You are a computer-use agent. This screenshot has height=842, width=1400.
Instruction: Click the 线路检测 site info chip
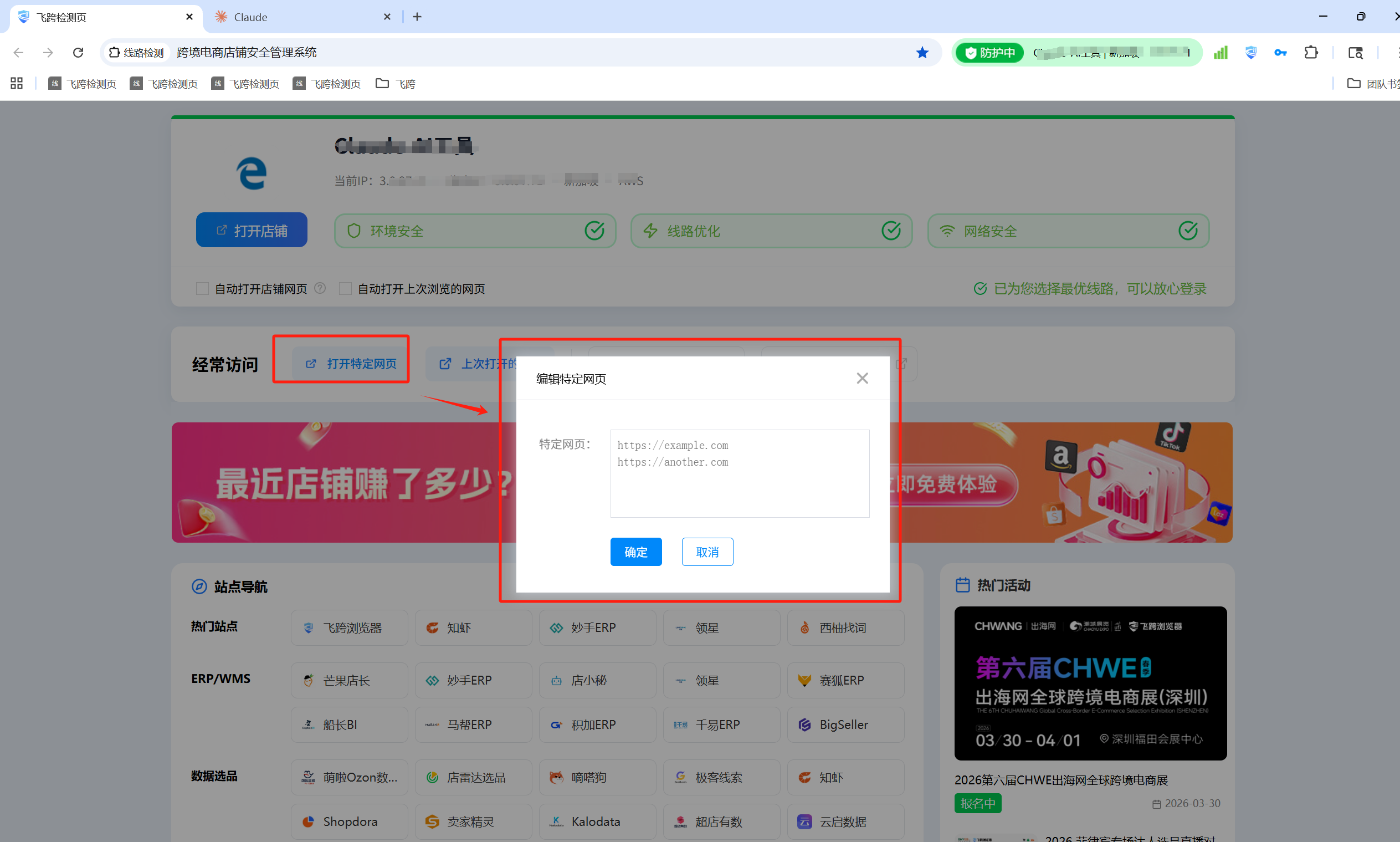pyautogui.click(x=137, y=53)
